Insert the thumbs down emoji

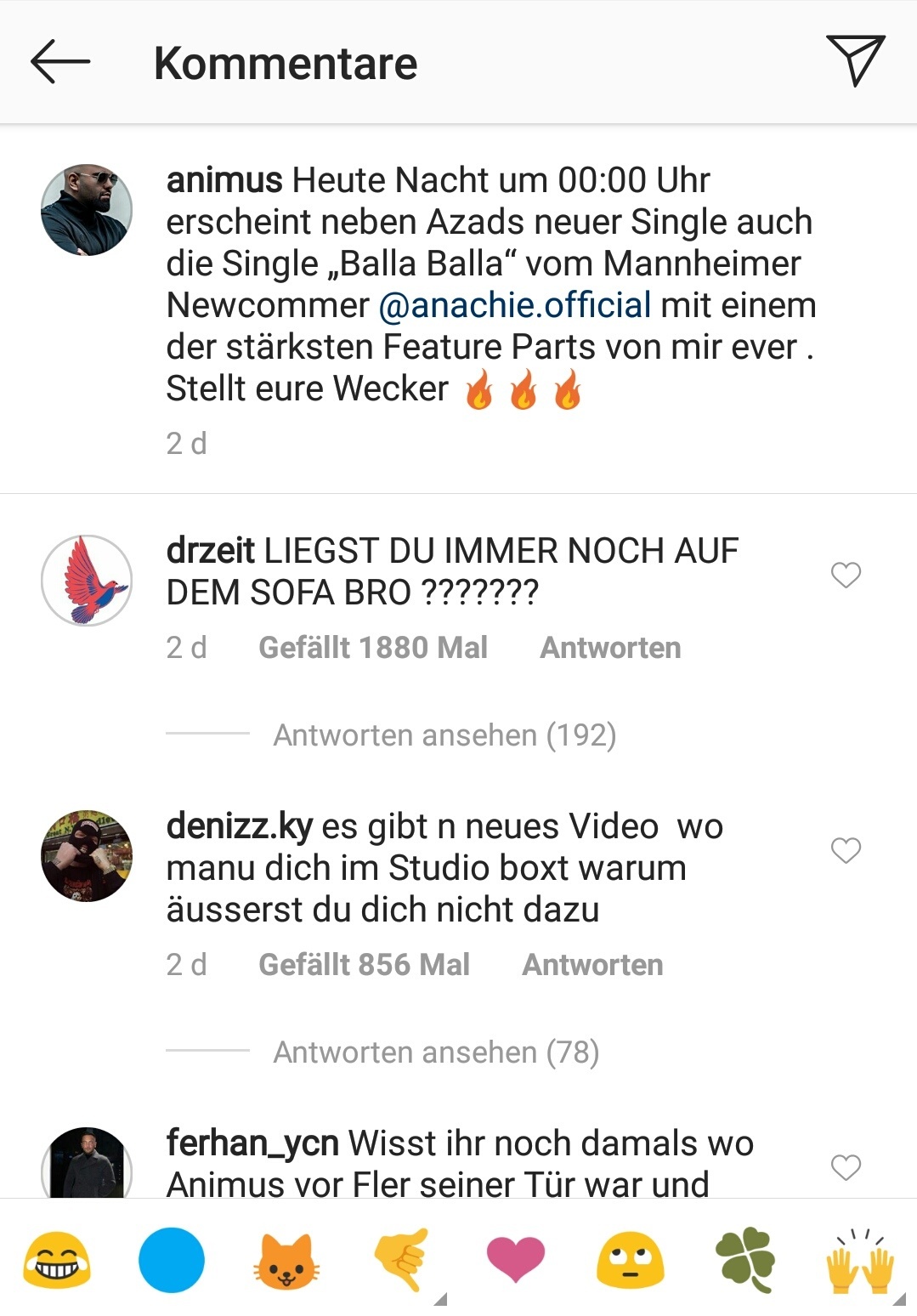[401, 1260]
